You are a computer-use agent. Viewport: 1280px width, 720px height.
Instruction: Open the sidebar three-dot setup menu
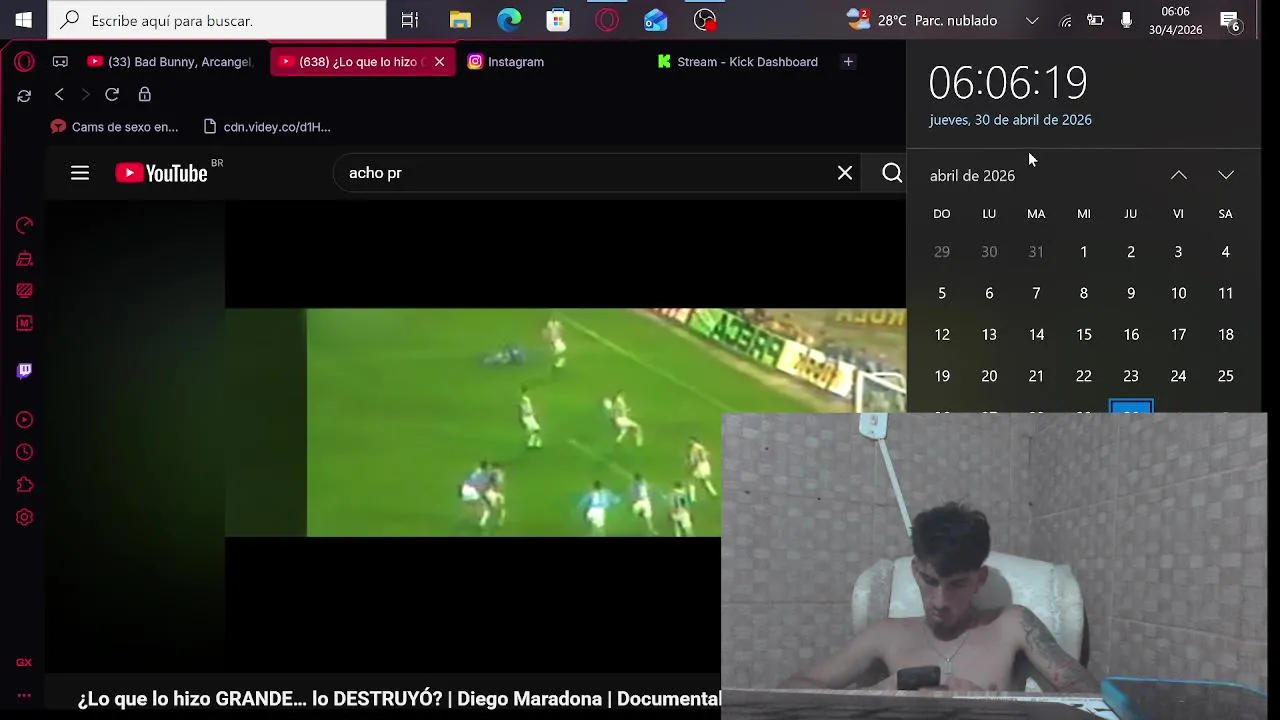[24, 695]
